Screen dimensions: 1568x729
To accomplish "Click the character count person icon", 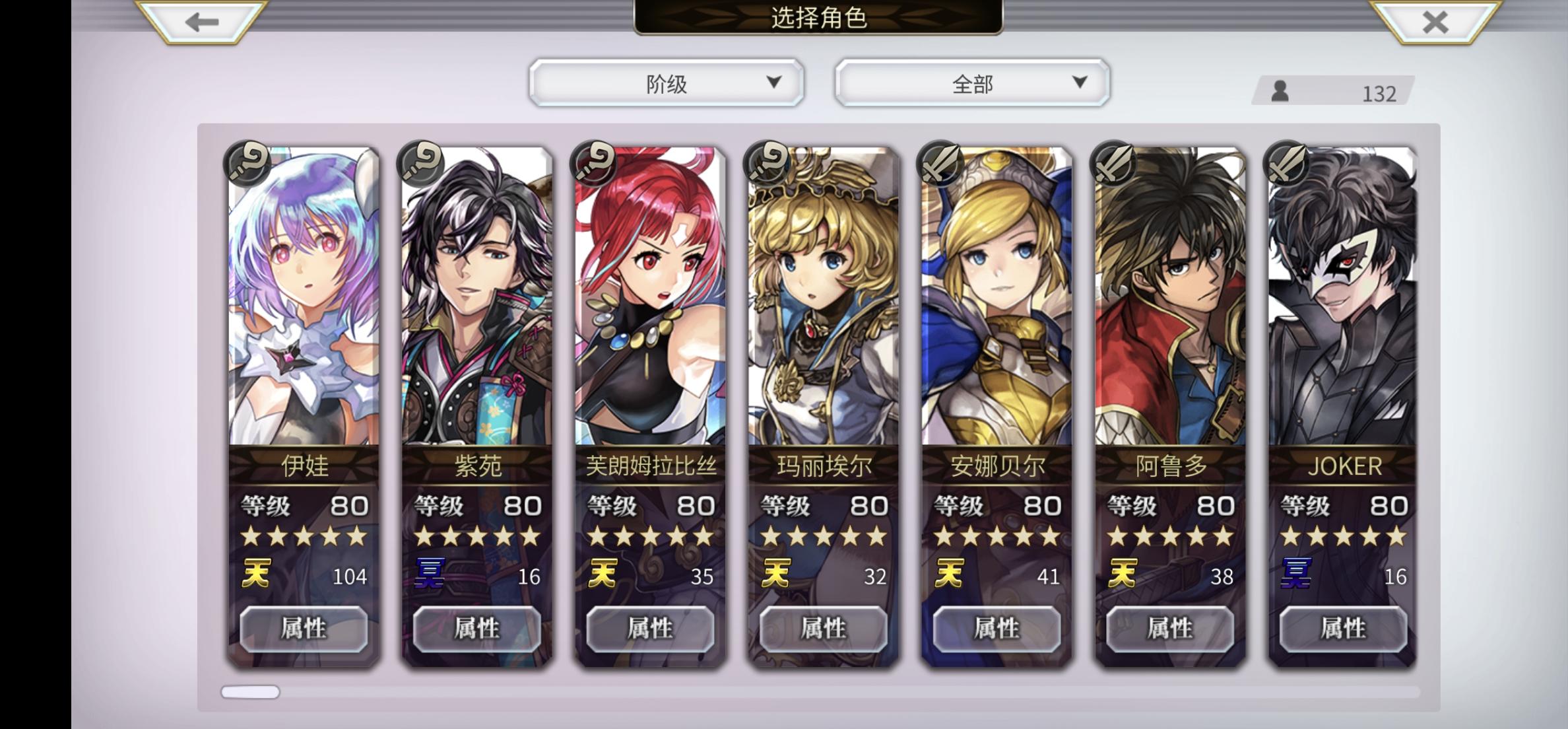I will point(1280,91).
